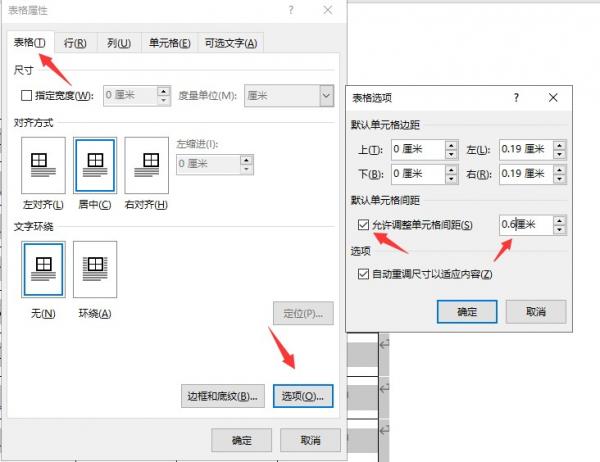Decrease preferred width value

point(163,100)
